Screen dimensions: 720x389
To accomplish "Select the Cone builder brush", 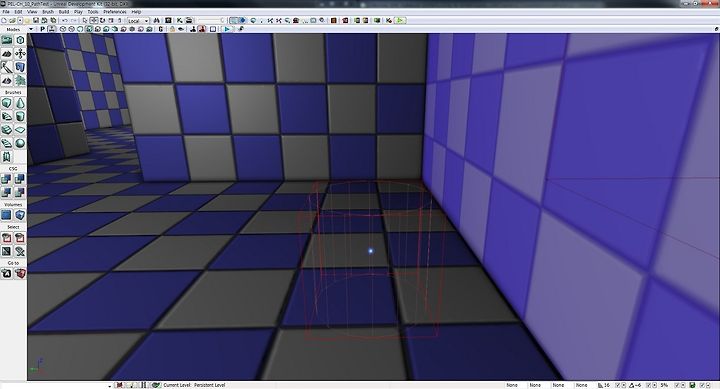I will (20, 103).
